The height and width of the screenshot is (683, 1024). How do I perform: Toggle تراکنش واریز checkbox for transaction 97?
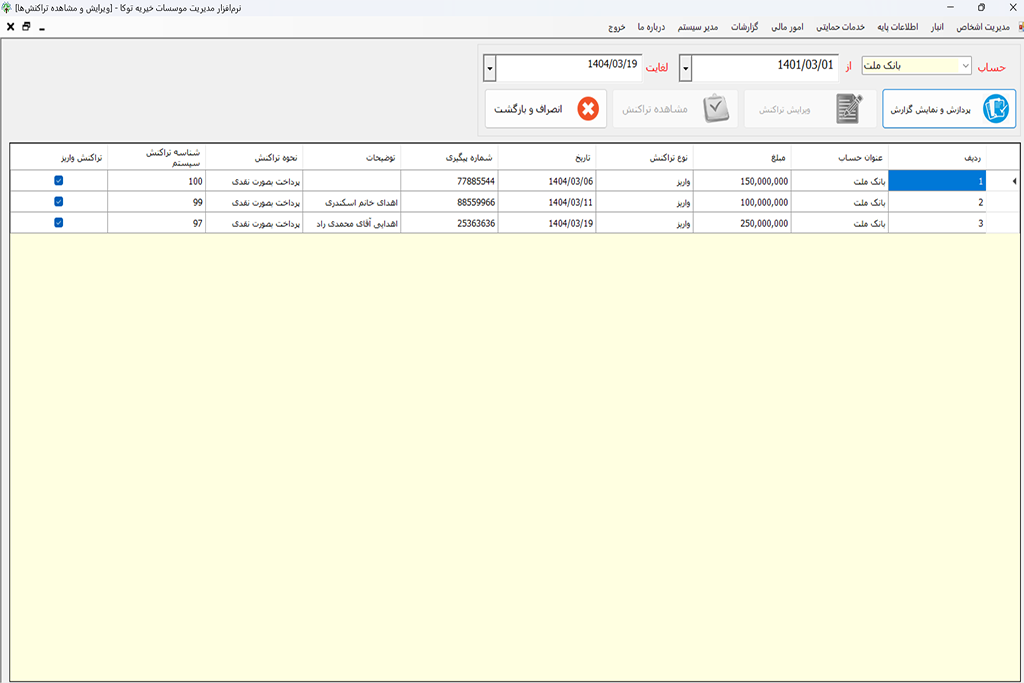(59, 222)
